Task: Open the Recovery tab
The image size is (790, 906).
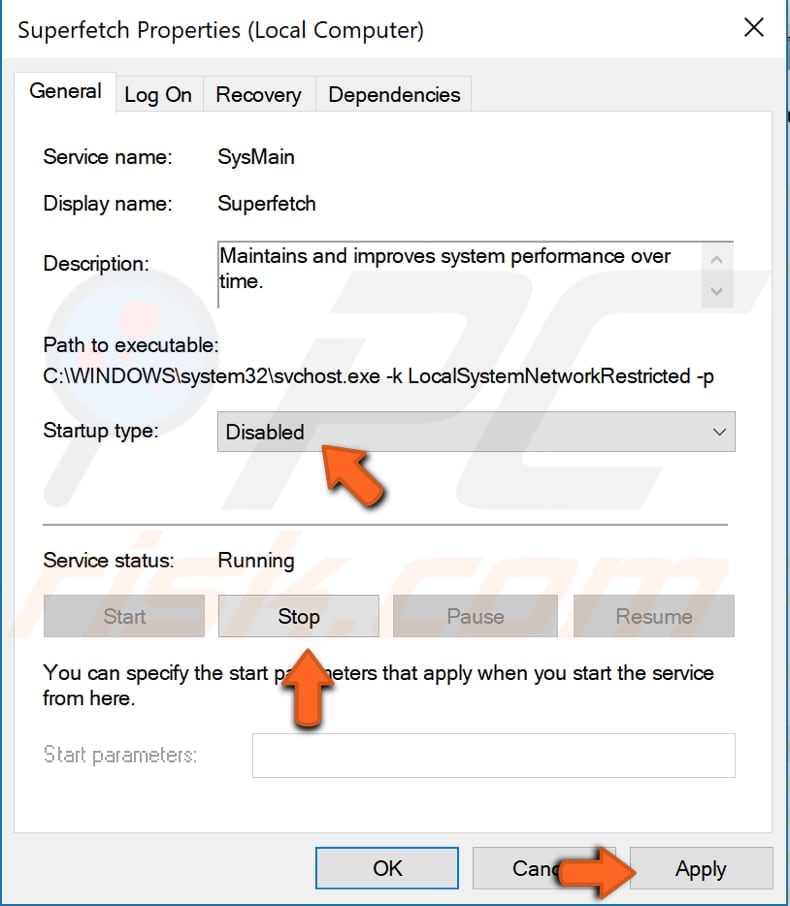Action: coord(258,94)
